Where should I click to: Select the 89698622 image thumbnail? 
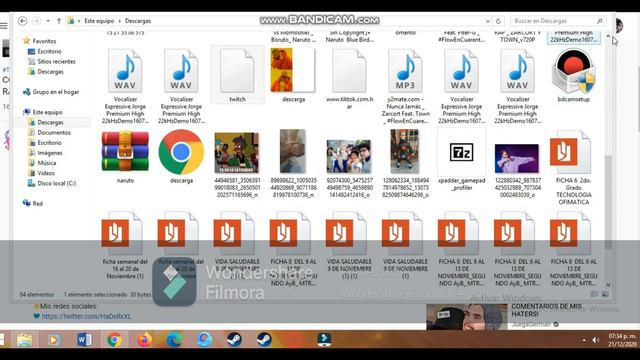coord(293,151)
